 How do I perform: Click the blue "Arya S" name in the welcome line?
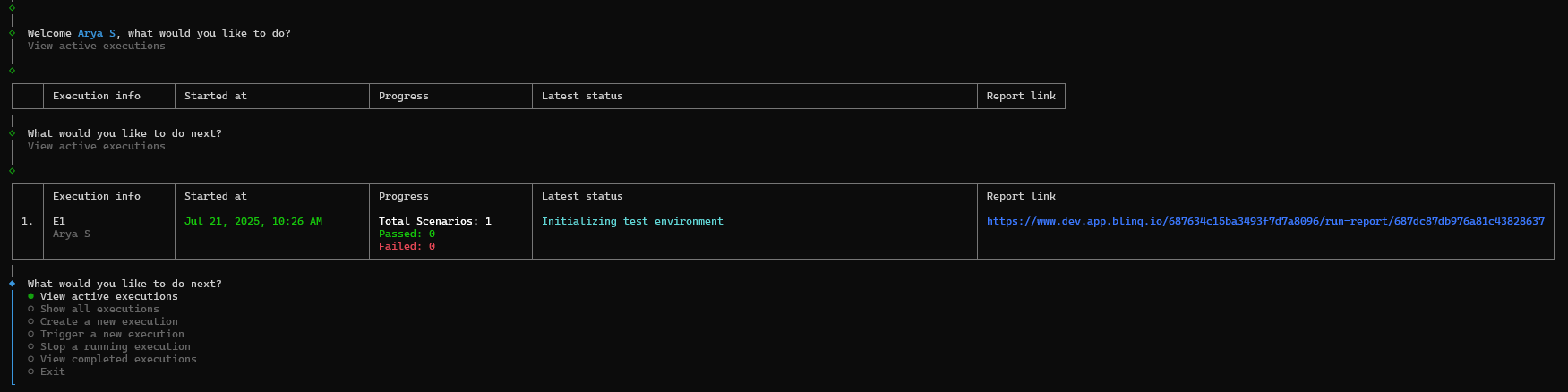click(97, 33)
